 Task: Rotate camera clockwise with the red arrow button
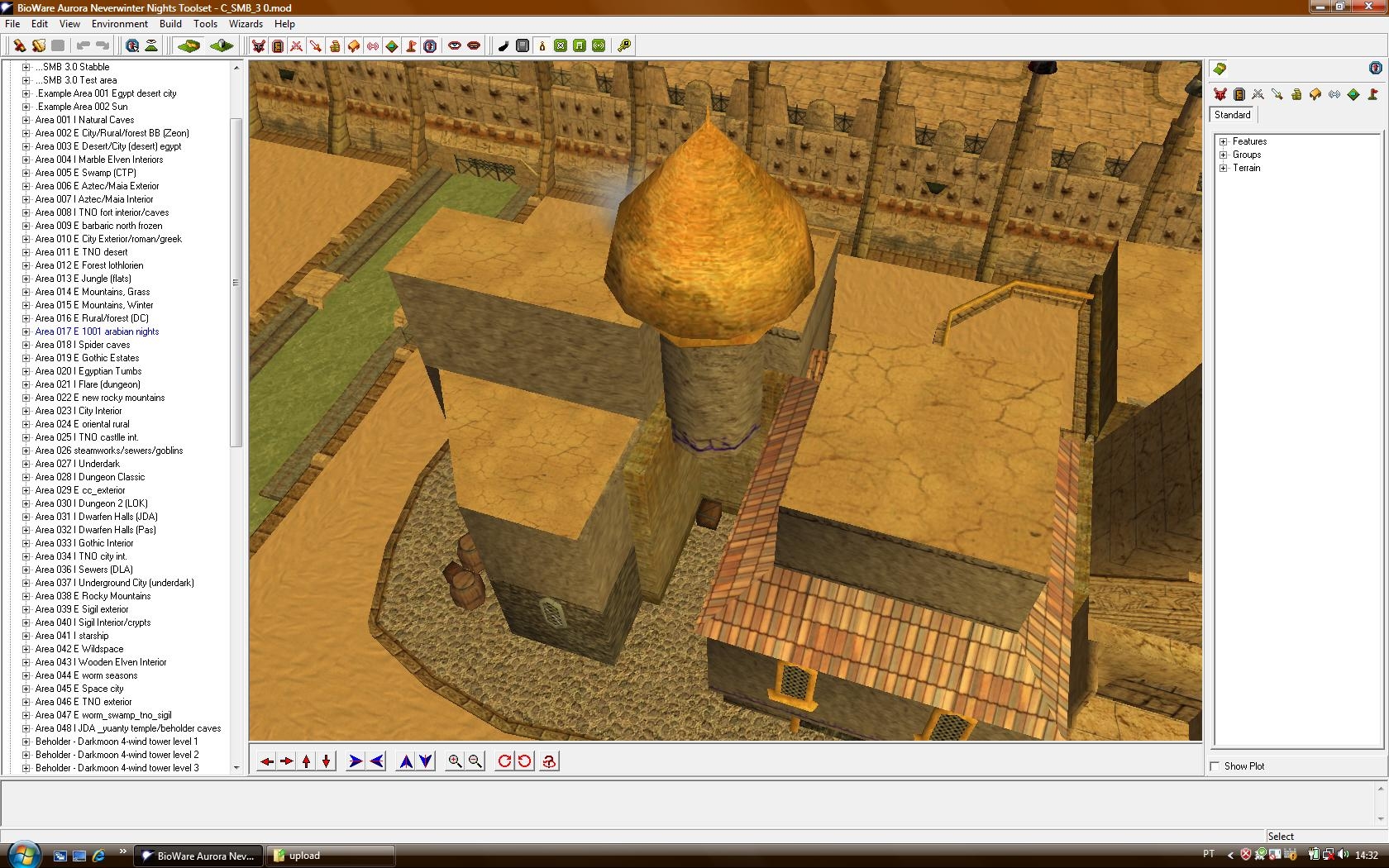pyautogui.click(x=504, y=761)
